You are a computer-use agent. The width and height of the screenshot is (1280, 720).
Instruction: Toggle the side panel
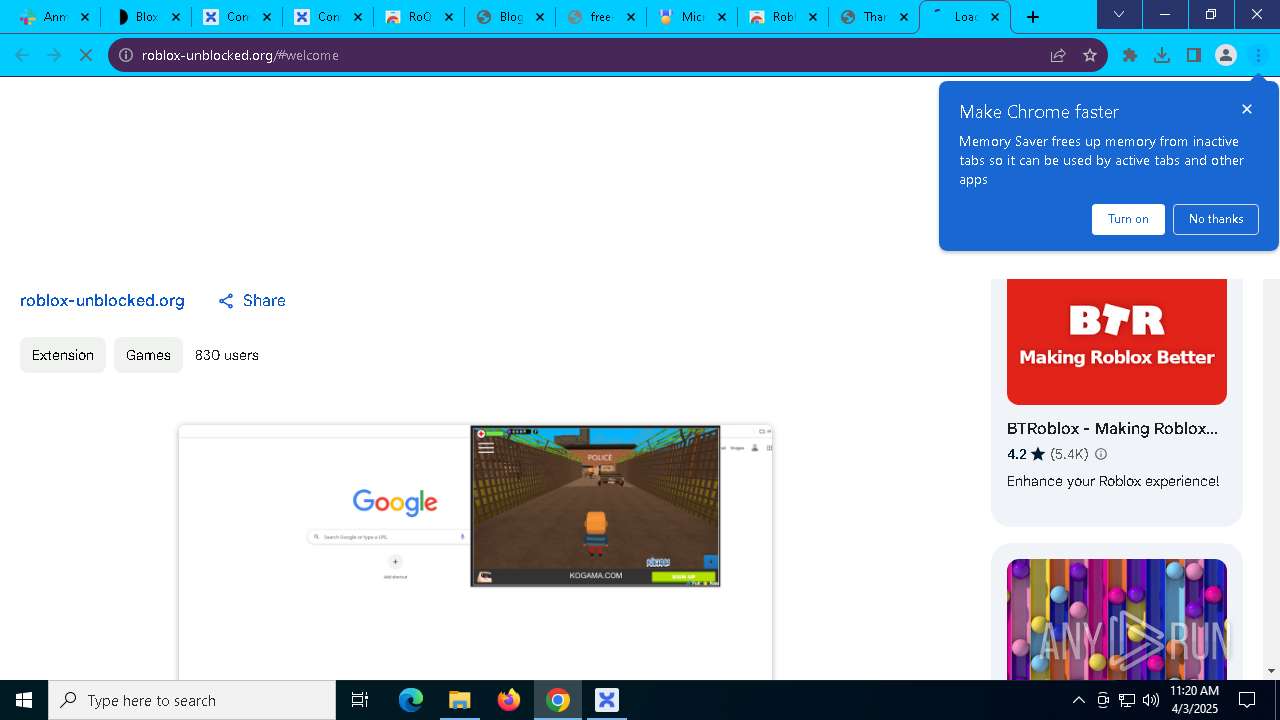(x=1194, y=55)
